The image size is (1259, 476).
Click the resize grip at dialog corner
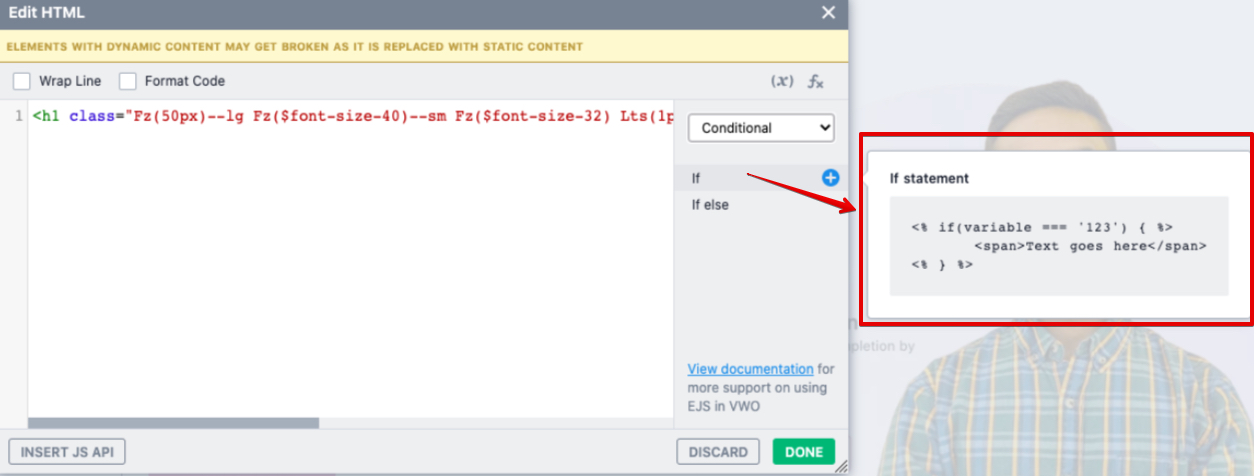coord(841,465)
